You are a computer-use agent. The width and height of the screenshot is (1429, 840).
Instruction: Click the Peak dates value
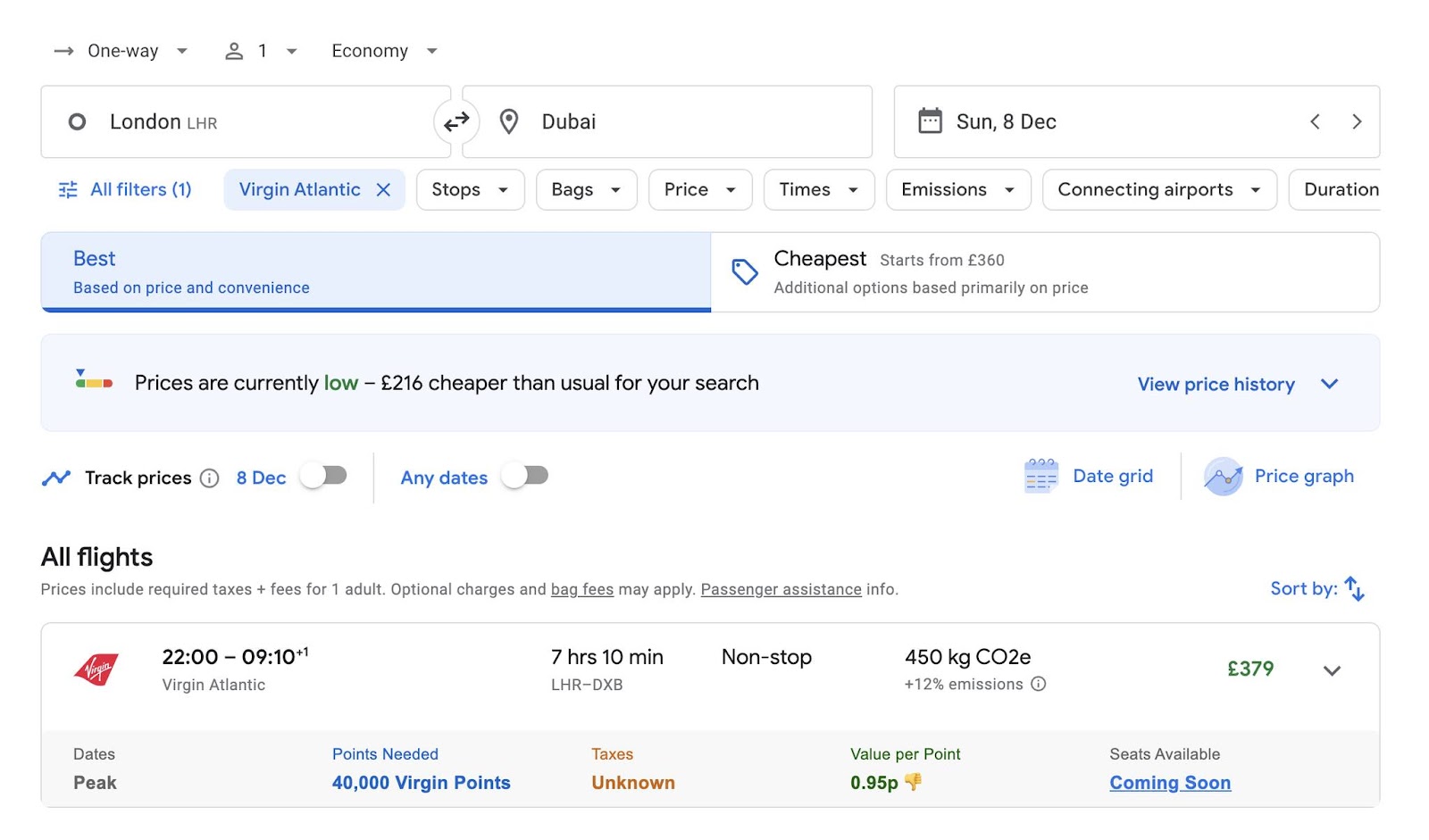[x=95, y=782]
